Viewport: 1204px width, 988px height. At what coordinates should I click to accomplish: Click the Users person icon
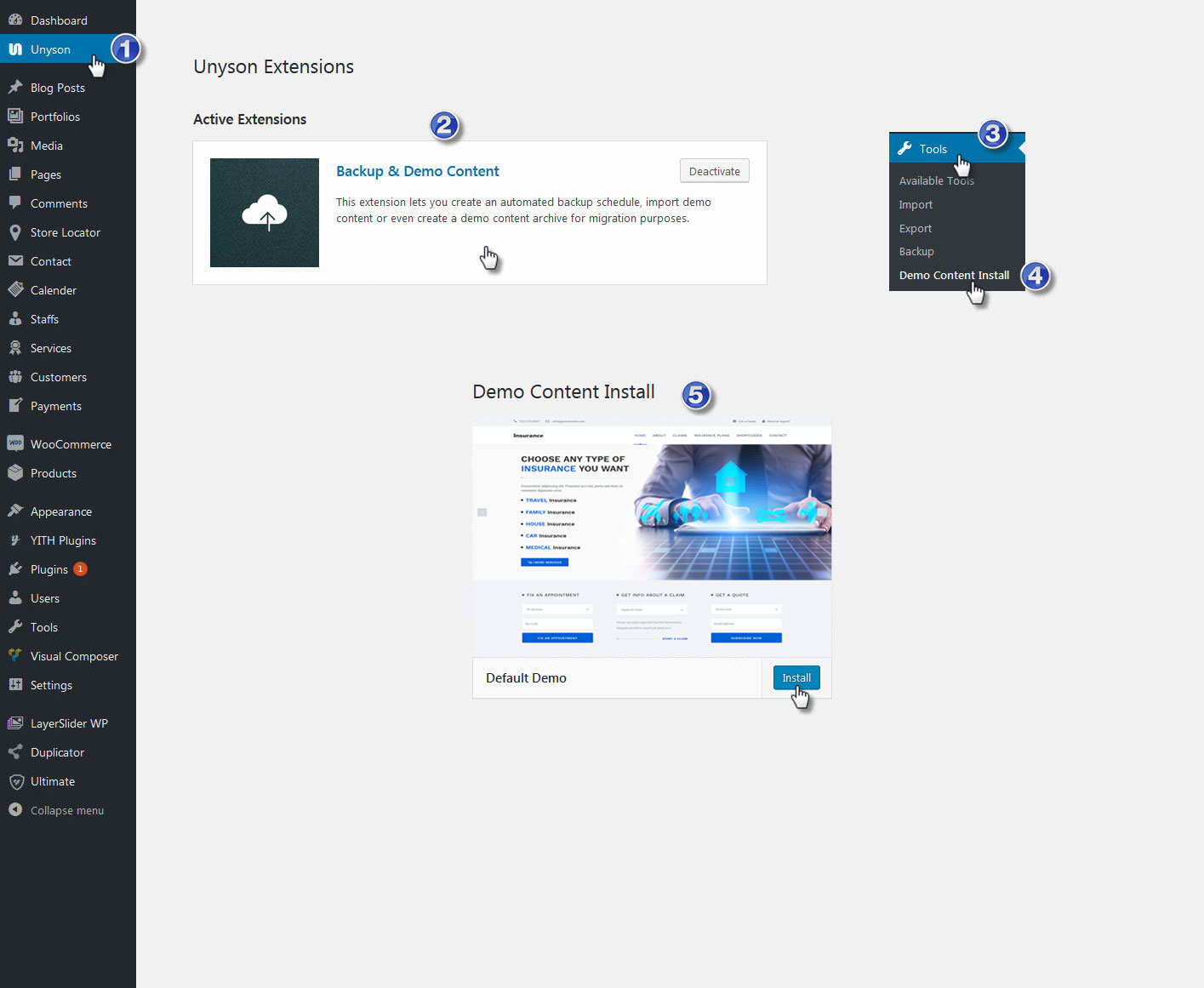15,598
